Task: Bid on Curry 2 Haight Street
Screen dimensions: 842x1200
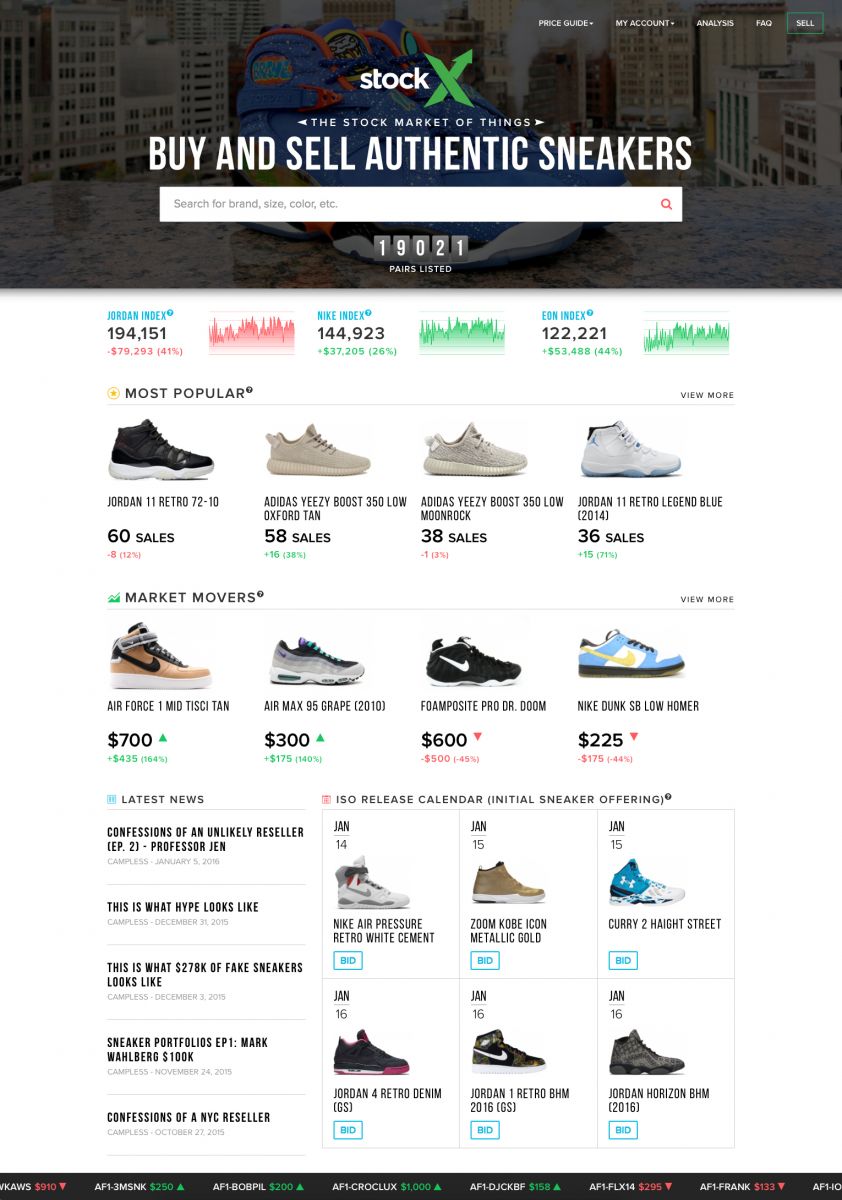Action: click(623, 960)
